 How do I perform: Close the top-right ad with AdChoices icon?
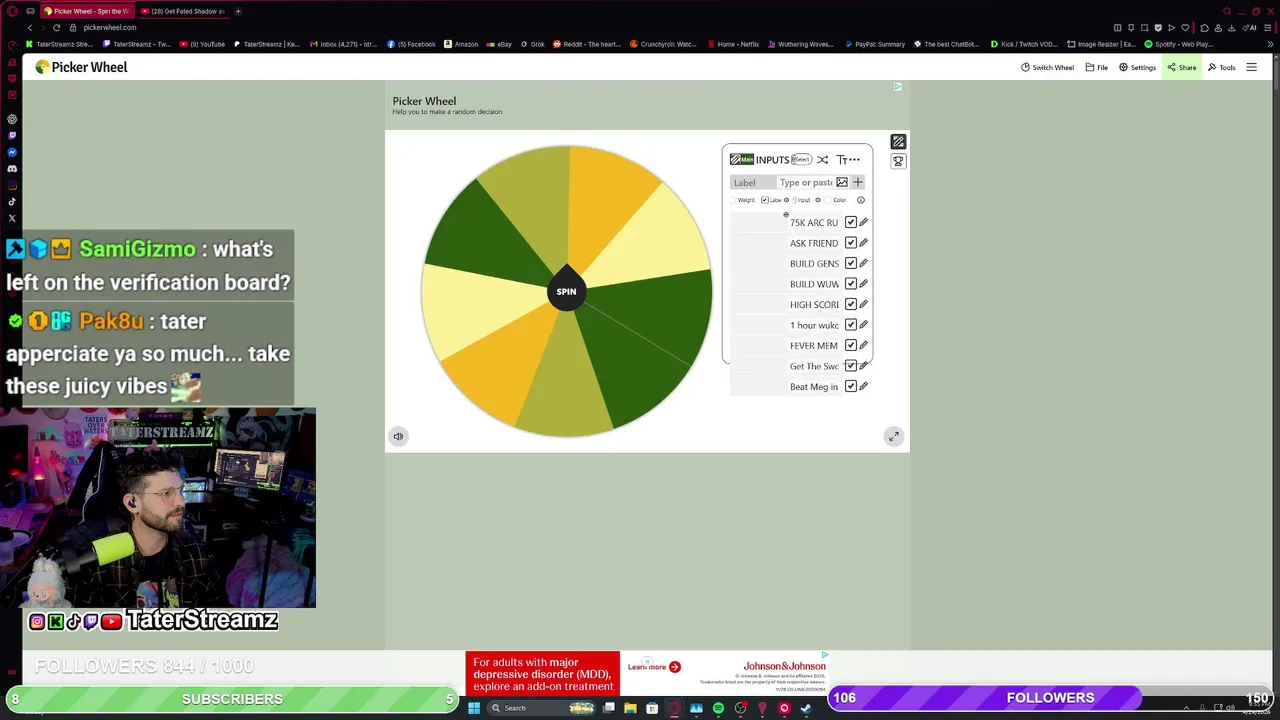(897, 87)
